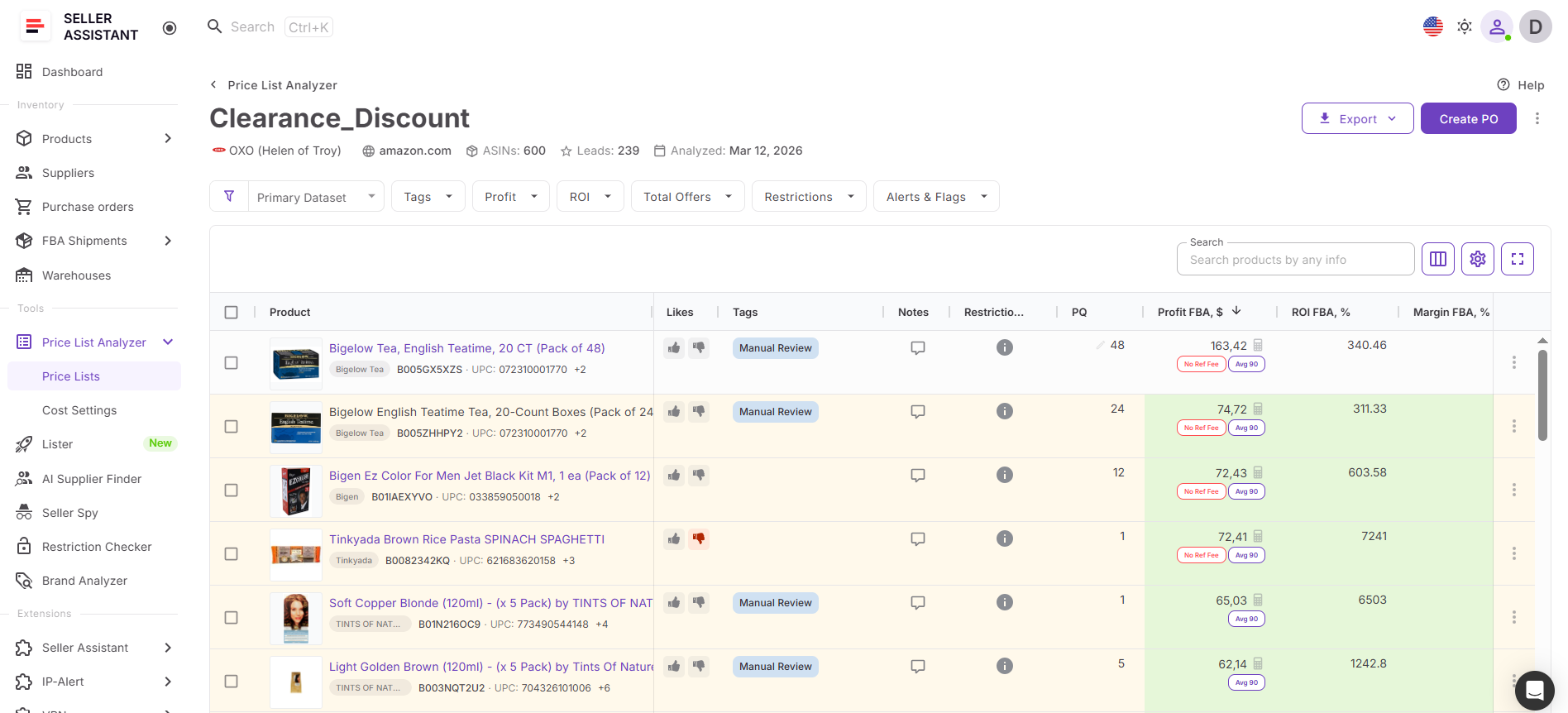Open the chat support bubble icon

[x=1535, y=691]
